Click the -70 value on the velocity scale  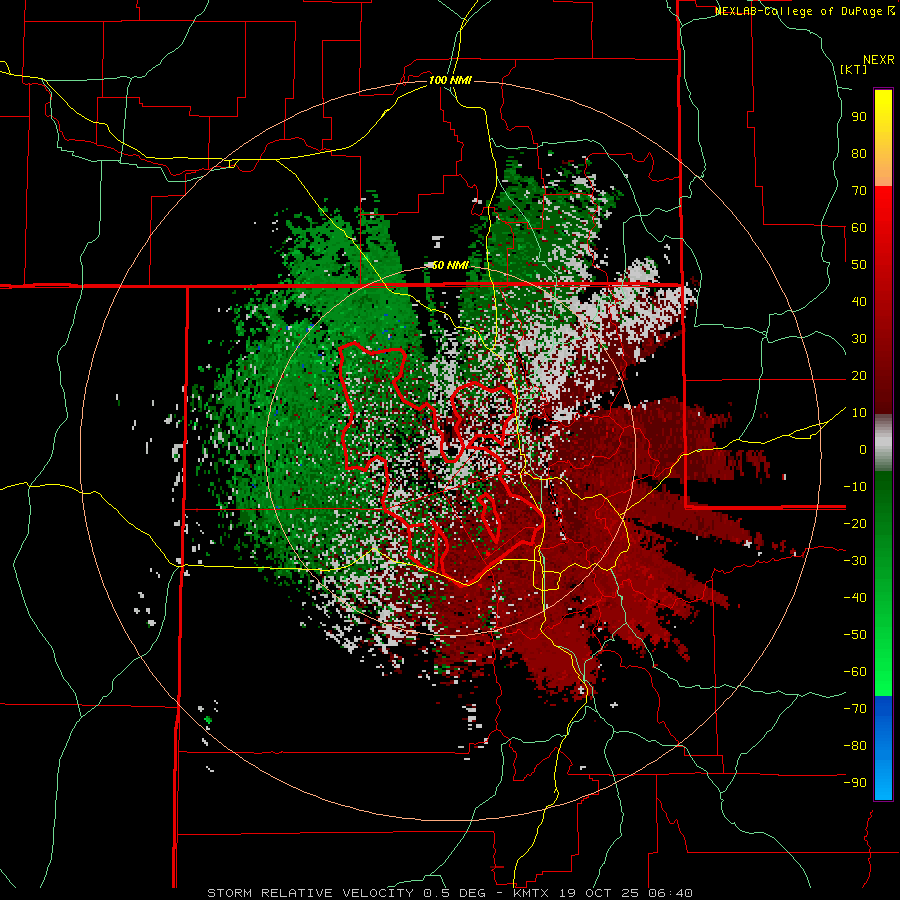point(855,709)
